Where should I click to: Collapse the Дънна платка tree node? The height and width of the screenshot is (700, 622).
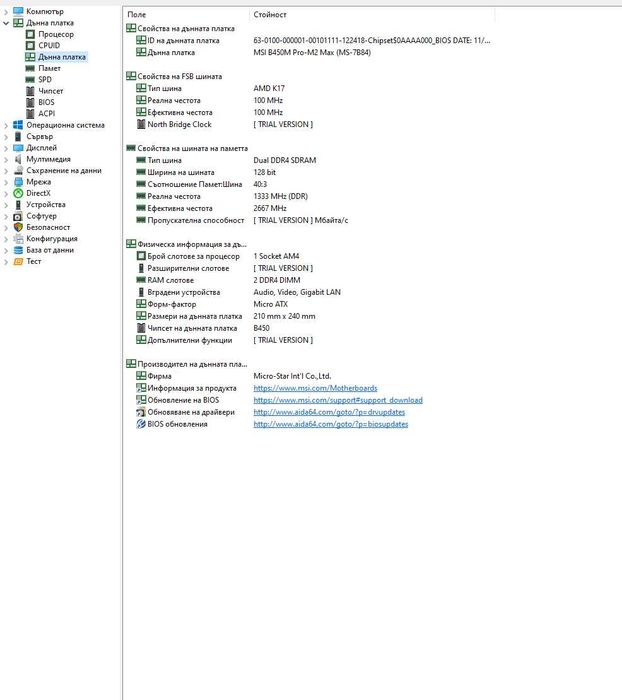(x=6, y=23)
